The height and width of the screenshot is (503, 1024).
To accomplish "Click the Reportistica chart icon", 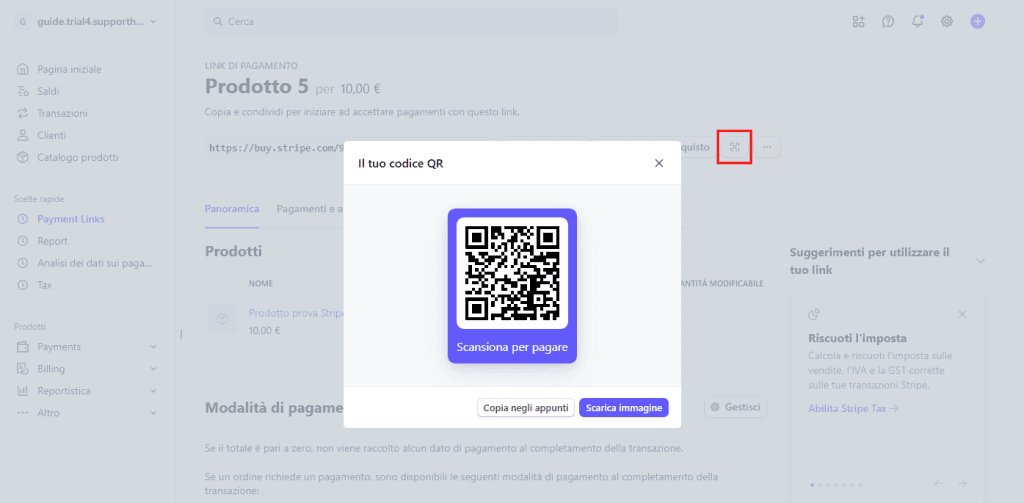I will (23, 391).
